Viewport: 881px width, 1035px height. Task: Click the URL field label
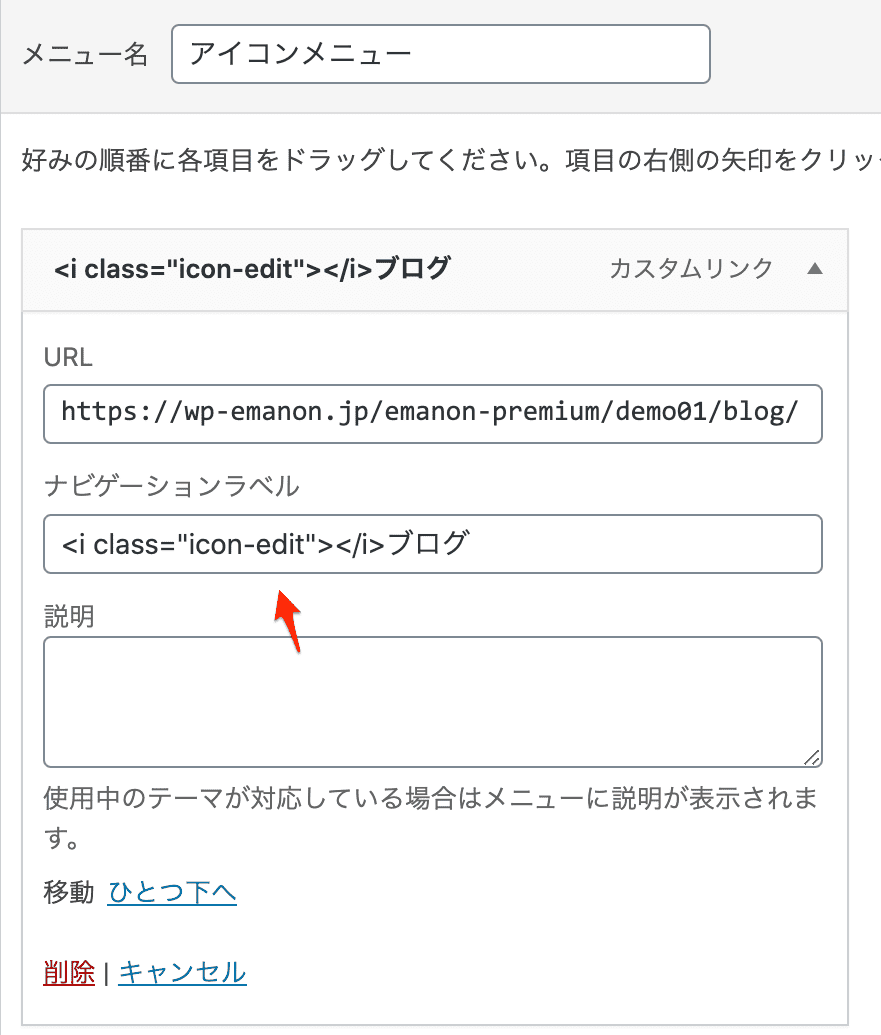point(68,357)
